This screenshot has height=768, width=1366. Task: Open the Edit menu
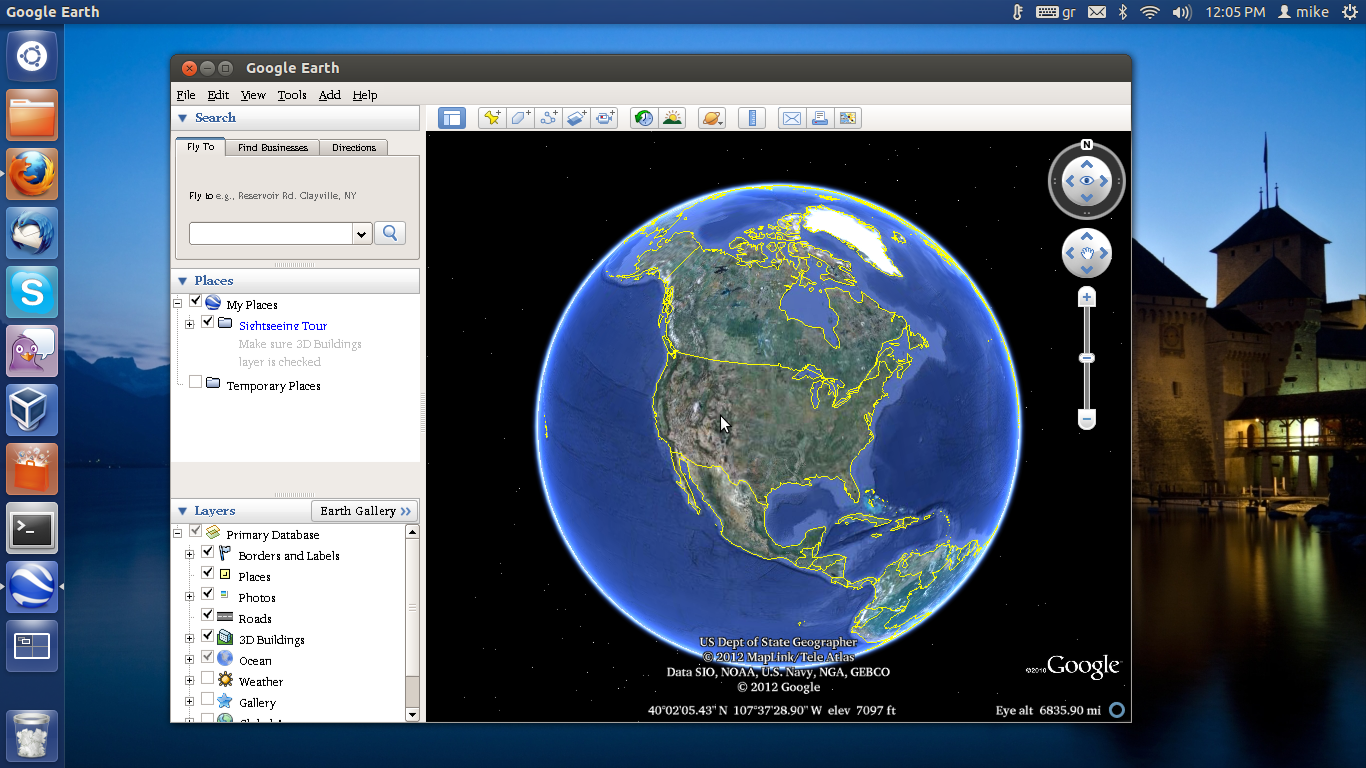point(218,95)
